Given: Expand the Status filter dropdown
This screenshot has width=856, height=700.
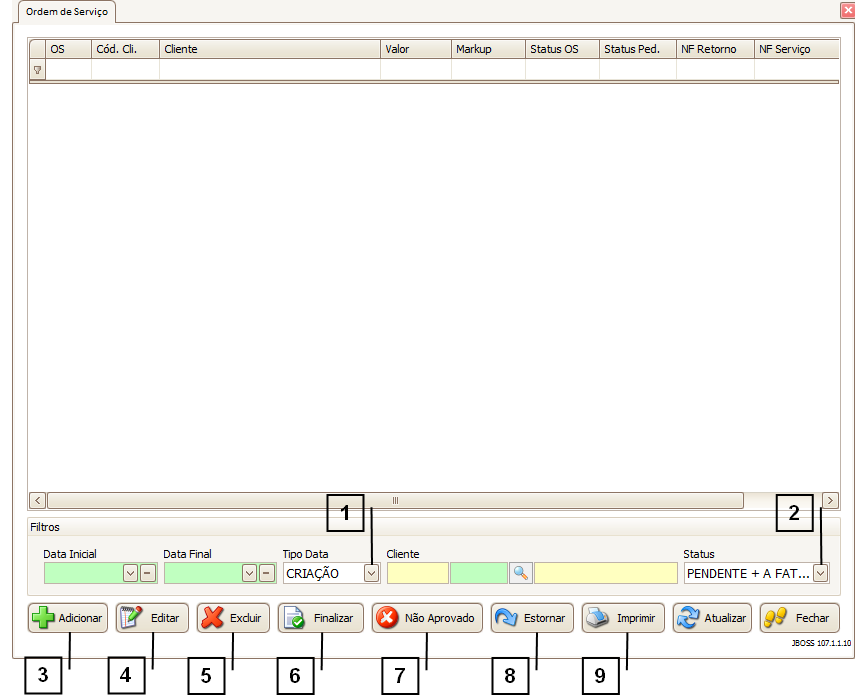Looking at the screenshot, I should 820,573.
